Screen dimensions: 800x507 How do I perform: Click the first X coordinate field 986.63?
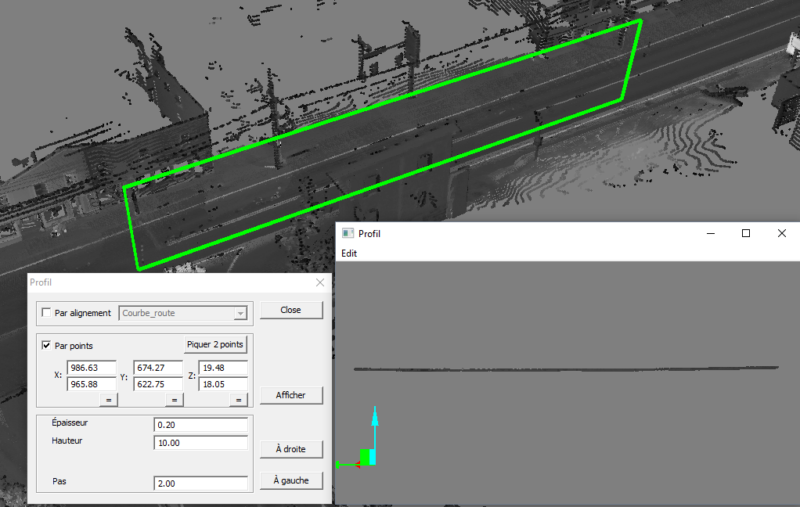tap(91, 368)
